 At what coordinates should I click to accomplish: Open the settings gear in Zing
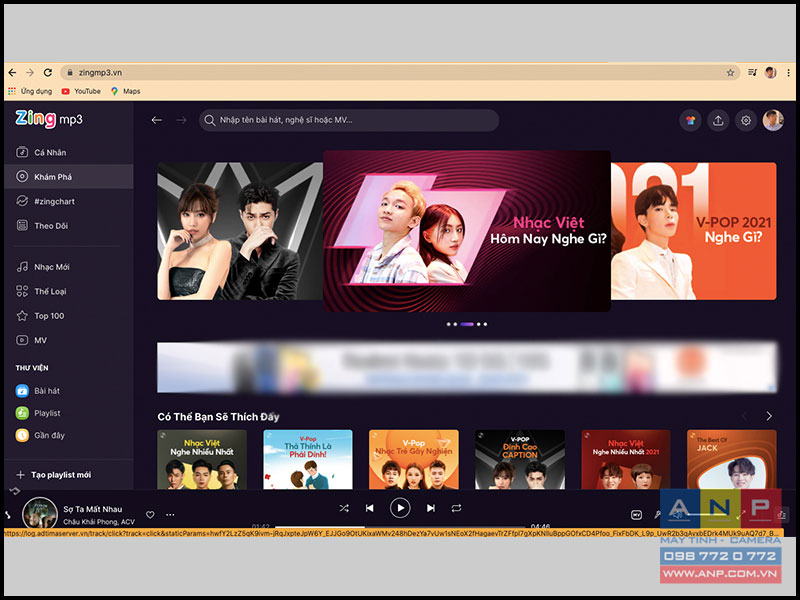(x=745, y=121)
